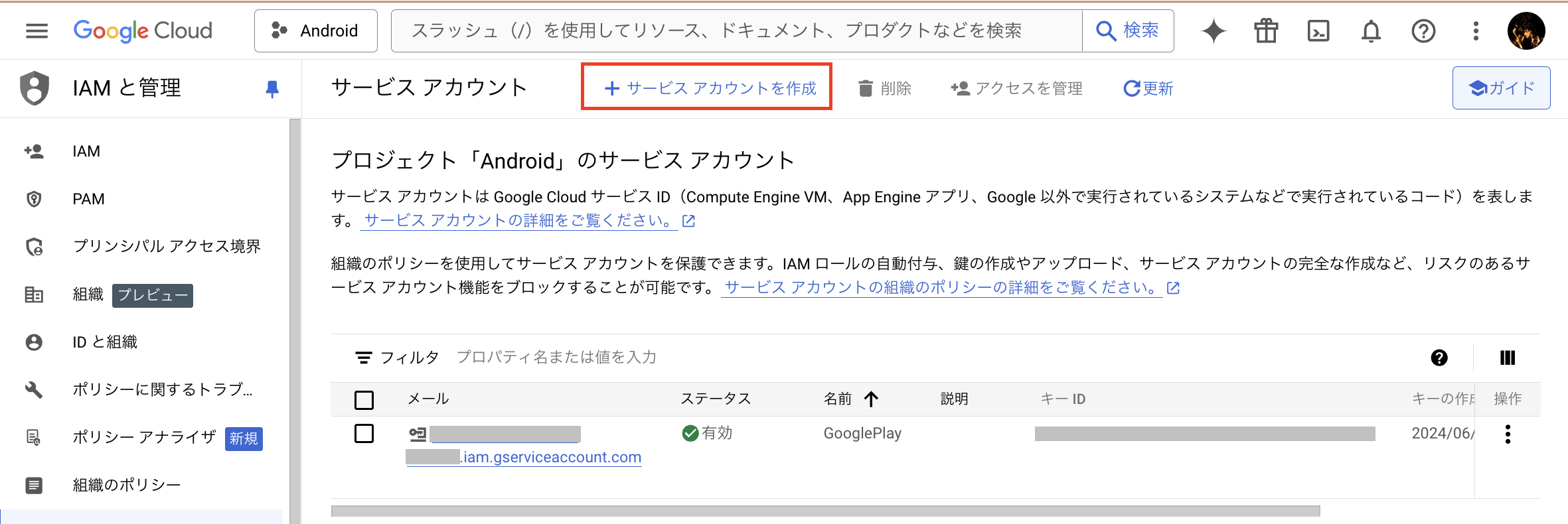Check the GooglePlay service account row checkbox
Viewport: 1568px width, 524px height.
[364, 434]
